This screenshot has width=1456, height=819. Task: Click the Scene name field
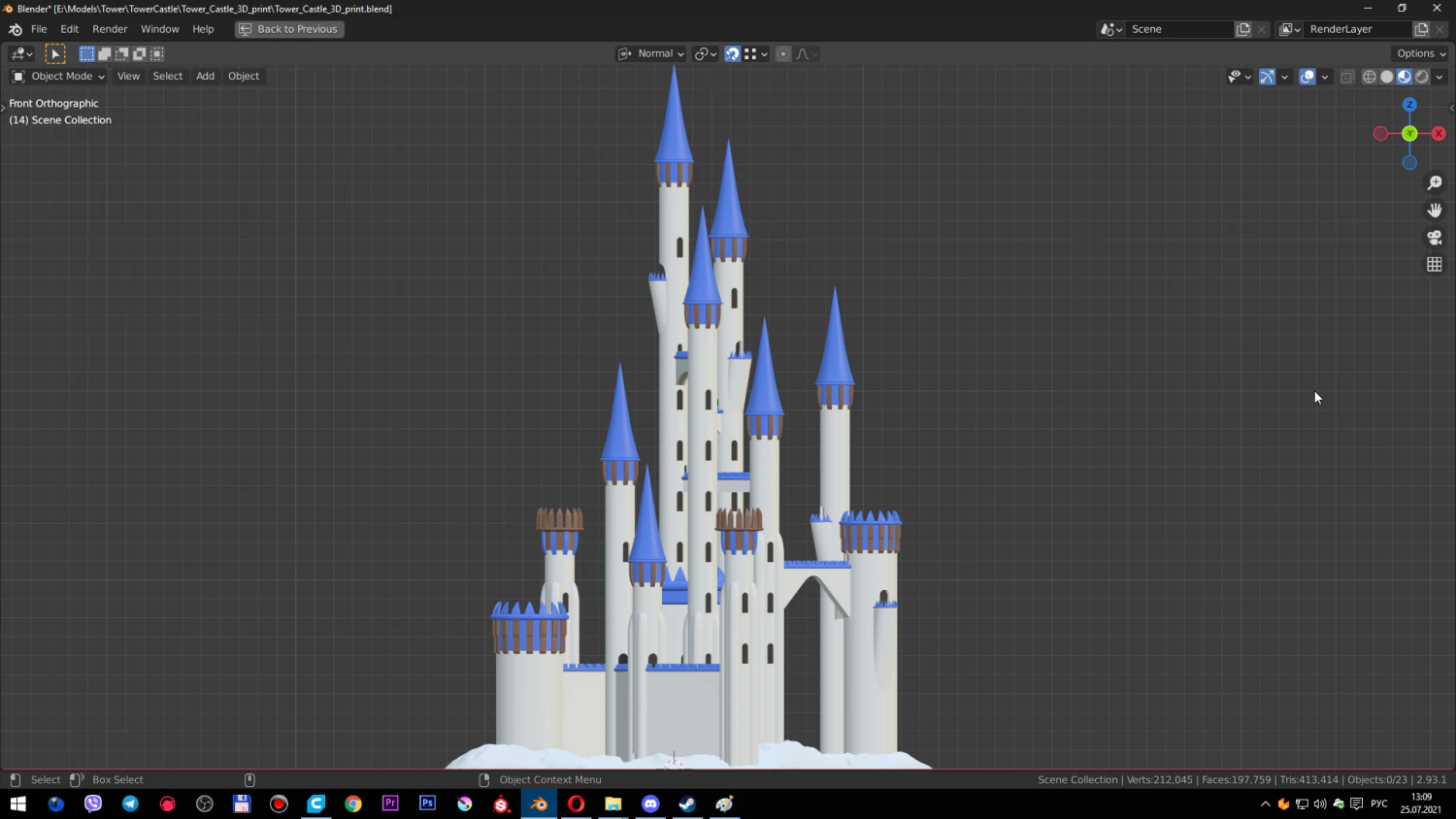[x=1179, y=29]
